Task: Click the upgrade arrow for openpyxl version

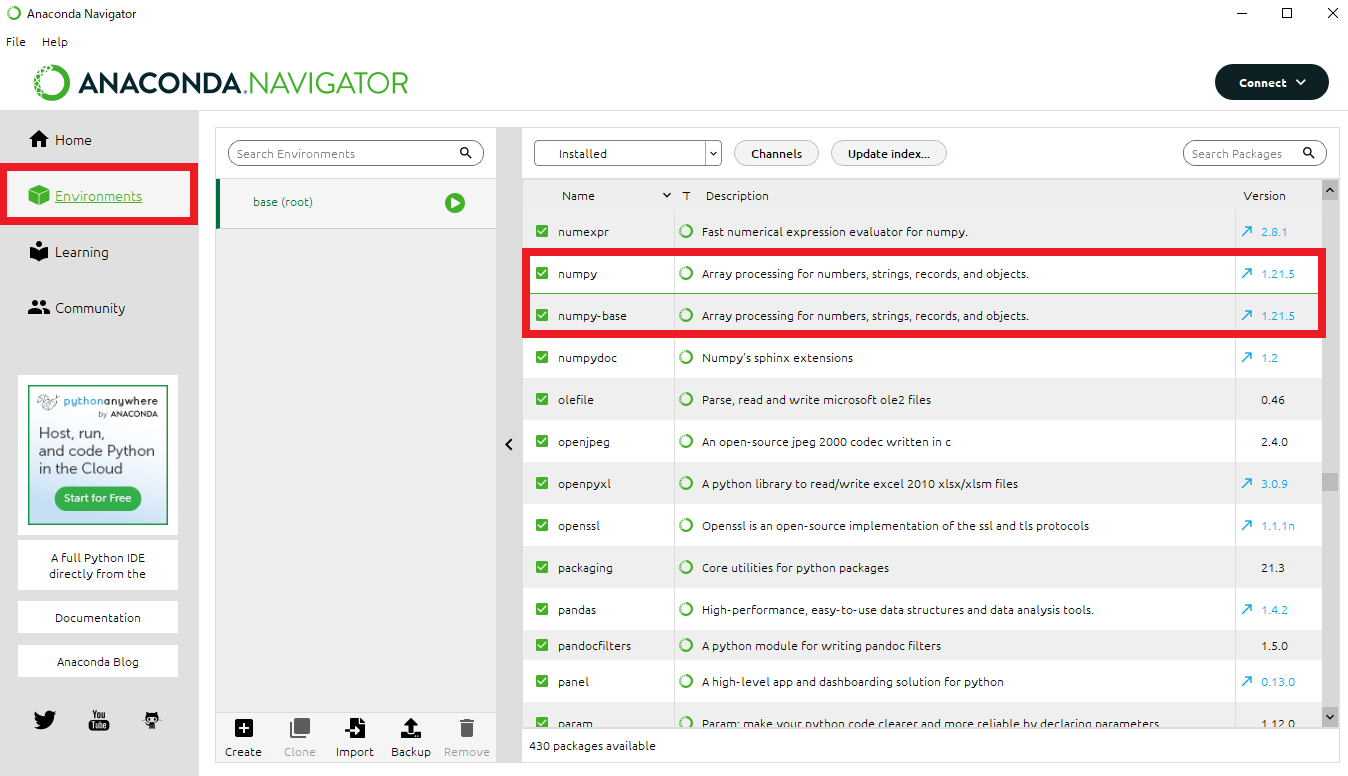Action: [x=1247, y=483]
